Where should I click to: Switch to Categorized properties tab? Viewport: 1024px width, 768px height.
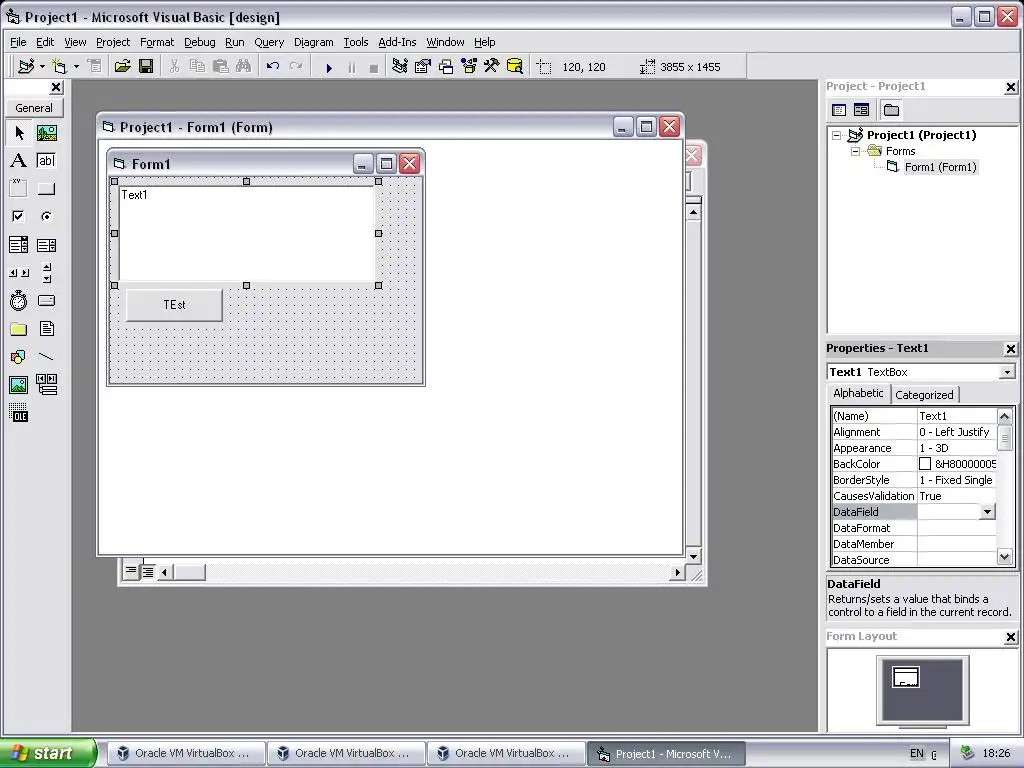pyautogui.click(x=924, y=394)
